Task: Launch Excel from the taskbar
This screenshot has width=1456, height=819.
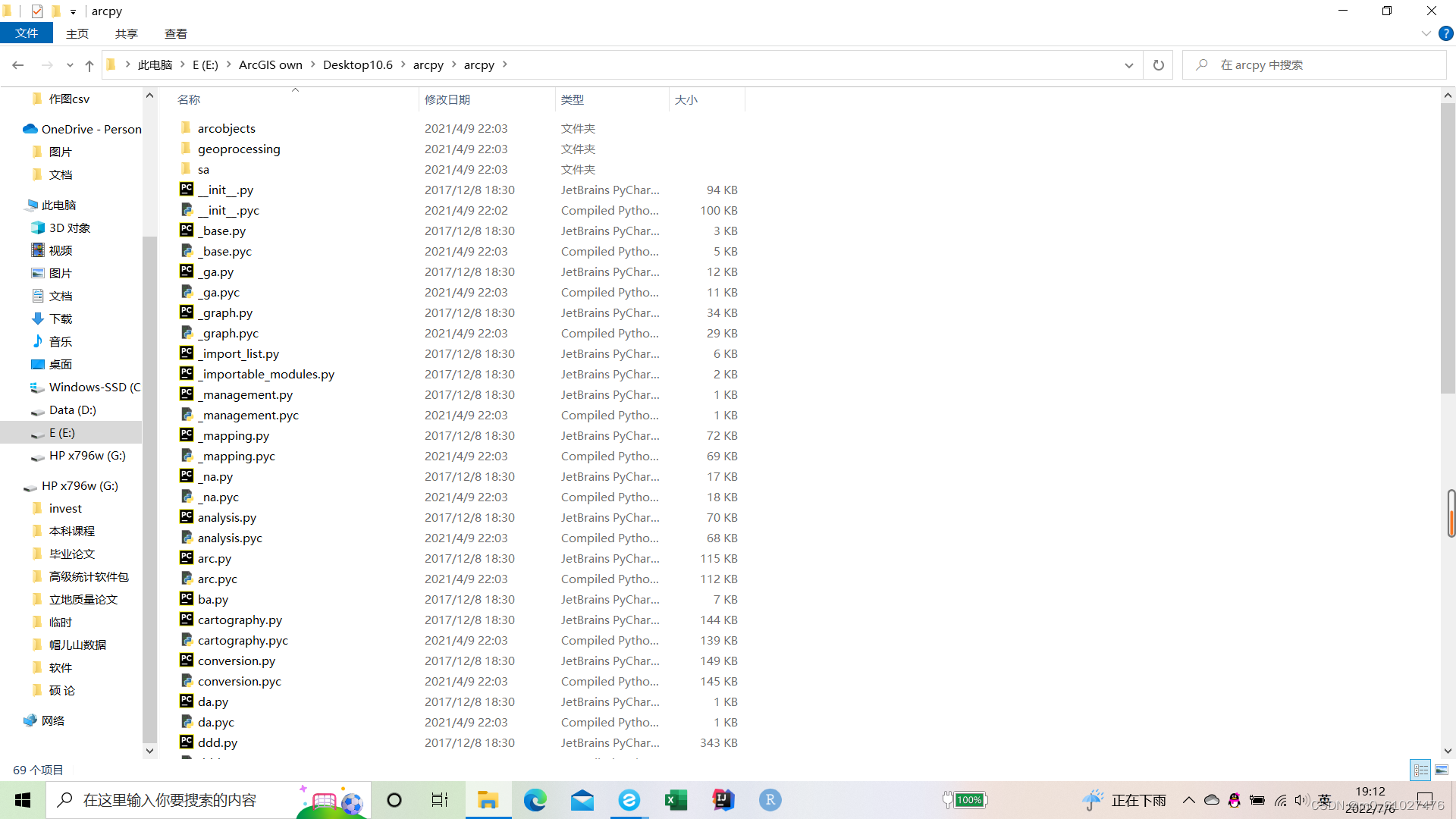Action: (x=676, y=800)
